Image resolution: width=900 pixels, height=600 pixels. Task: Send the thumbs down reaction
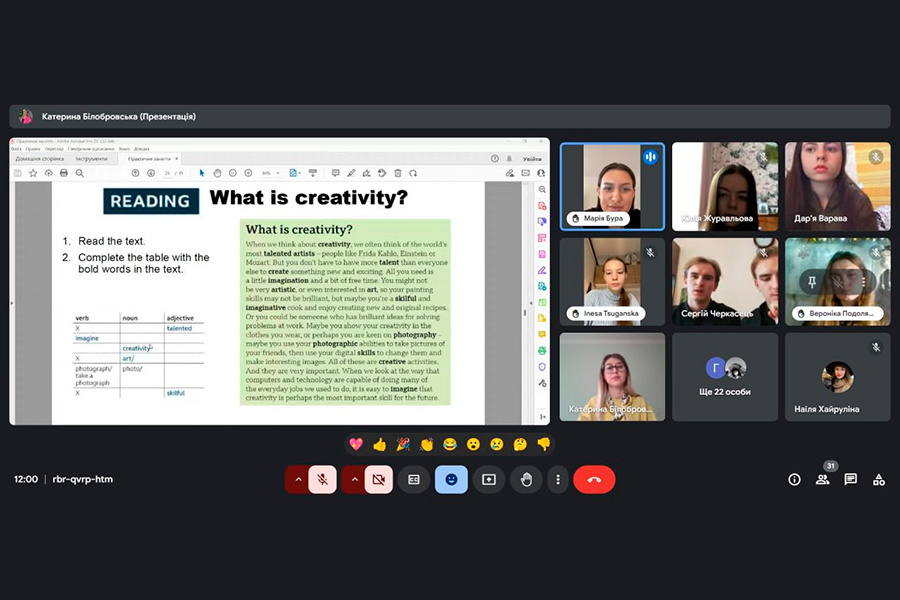click(x=544, y=444)
